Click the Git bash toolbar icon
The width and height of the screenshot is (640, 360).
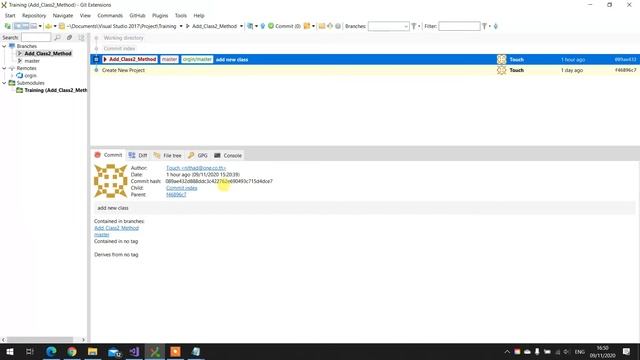tap(330, 26)
